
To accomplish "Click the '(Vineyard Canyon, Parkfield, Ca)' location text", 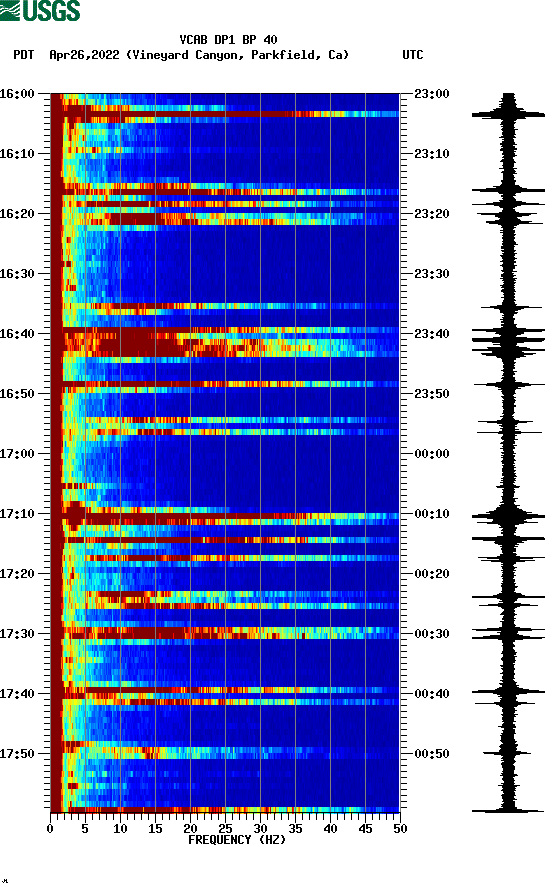I will click(x=237, y=55).
